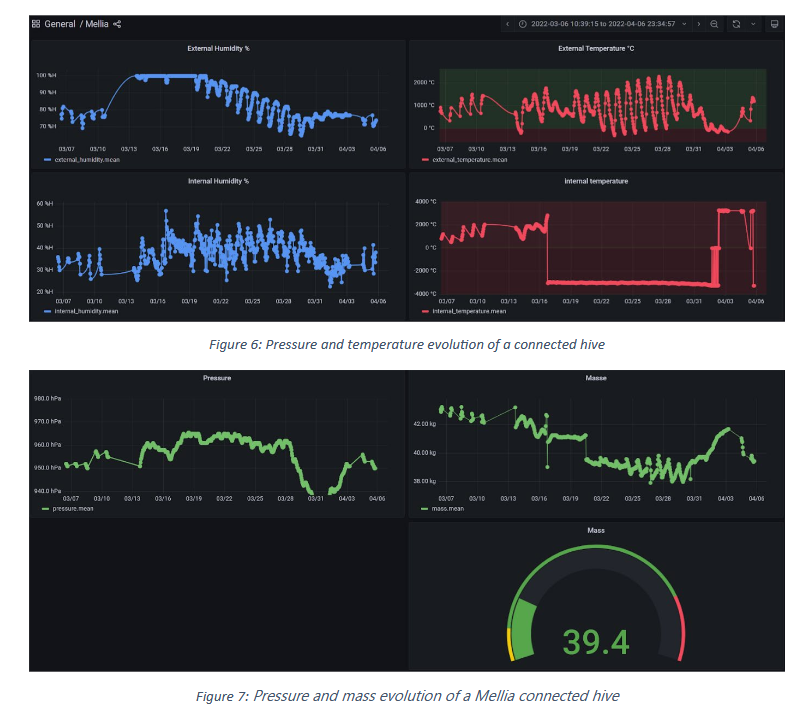Click the clock icon in time picker

(522, 24)
